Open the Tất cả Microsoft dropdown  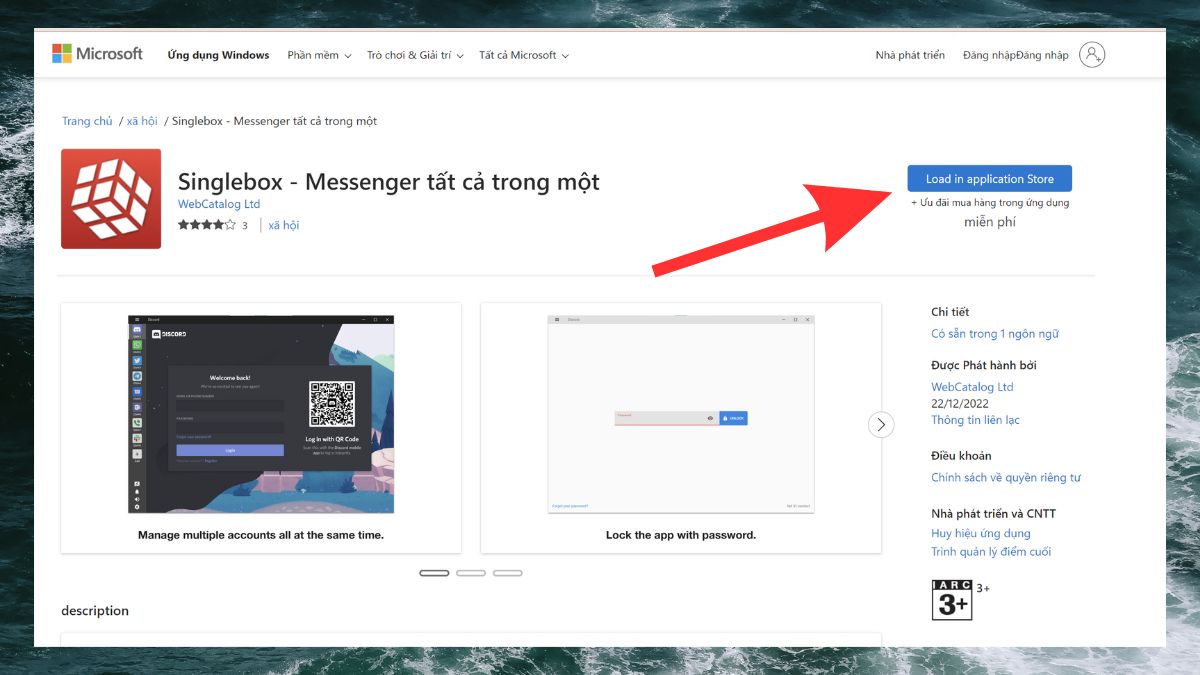(523, 55)
